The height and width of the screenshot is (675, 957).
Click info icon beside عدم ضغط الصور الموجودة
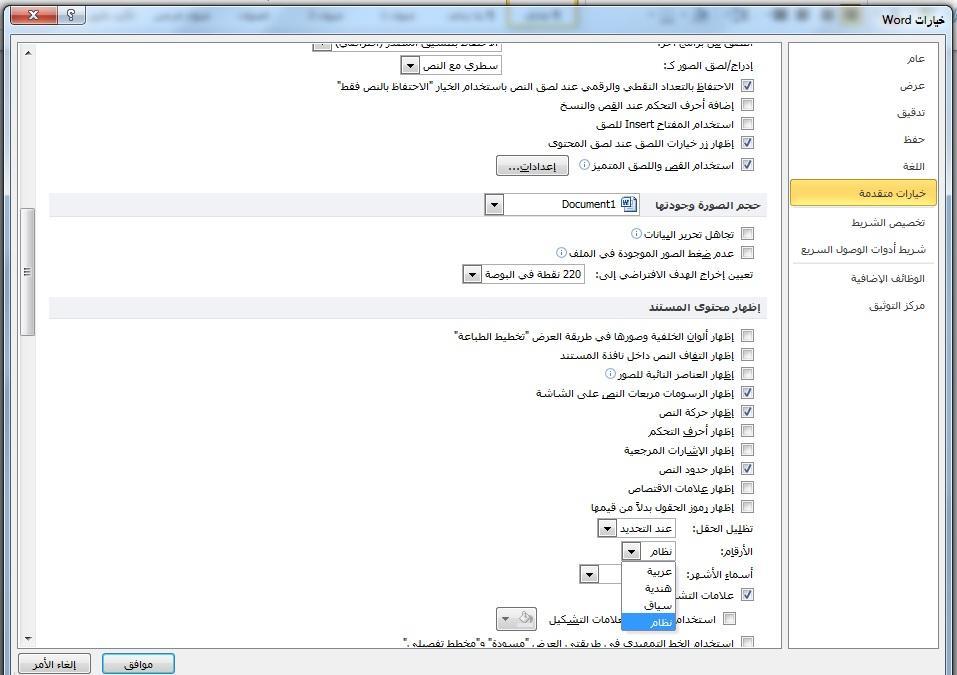coord(561,253)
